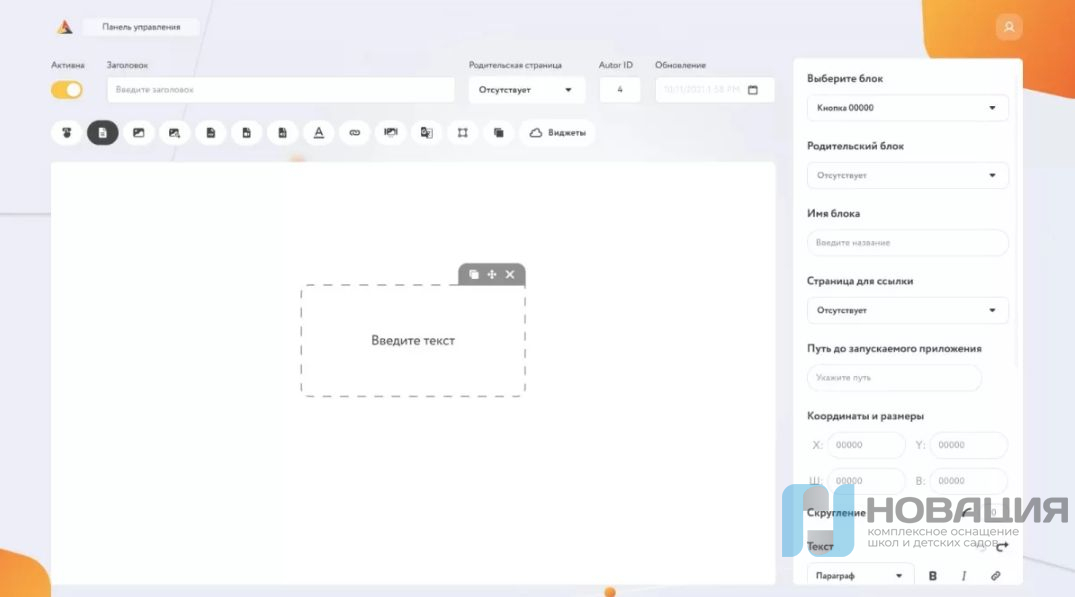Select the link (chain) tool in the toolbar
Image resolution: width=1075 pixels, height=597 pixels.
point(354,133)
